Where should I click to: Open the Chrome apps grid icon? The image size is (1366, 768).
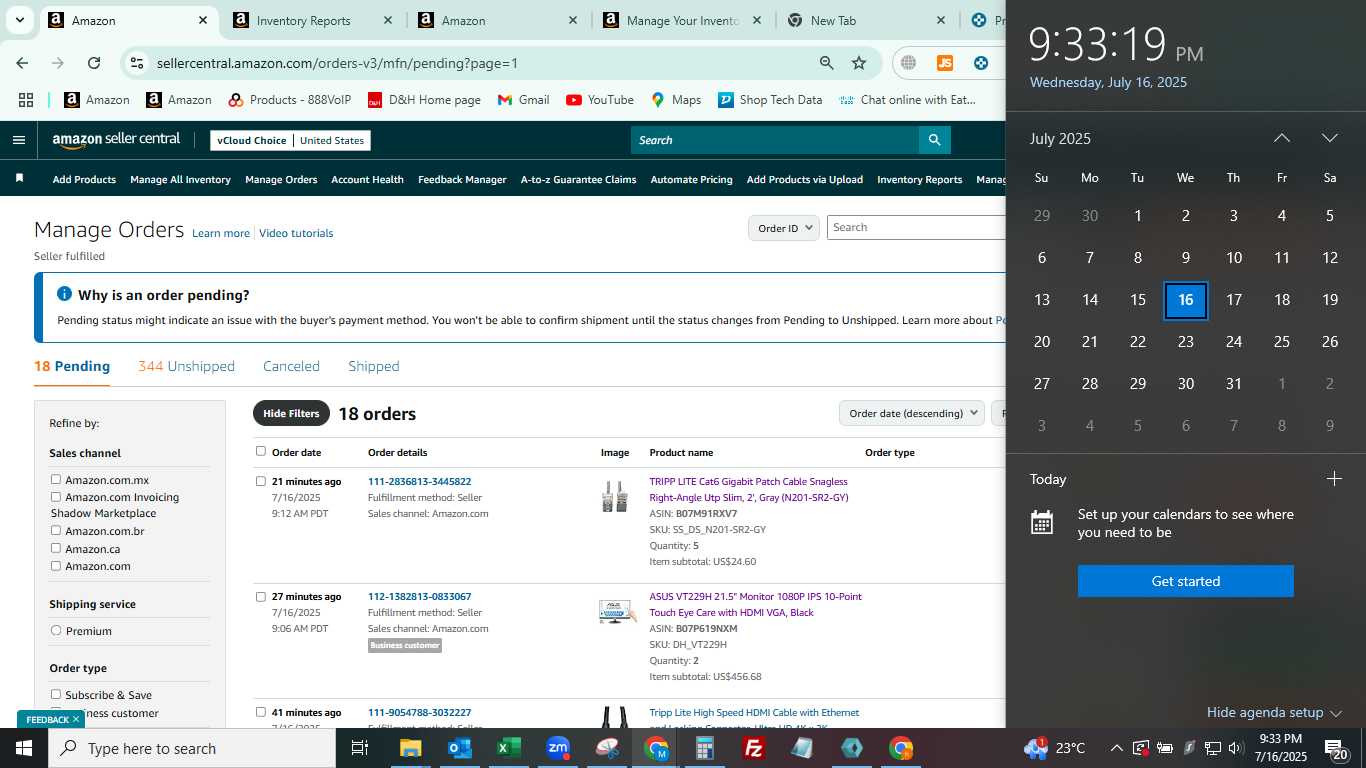[26, 100]
